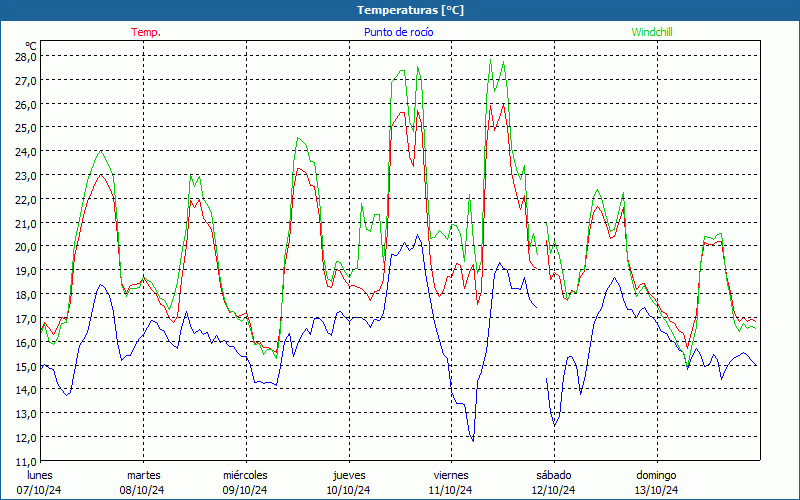Click the 'viernes' day label
This screenshot has width=800, height=500.
pyautogui.click(x=451, y=475)
